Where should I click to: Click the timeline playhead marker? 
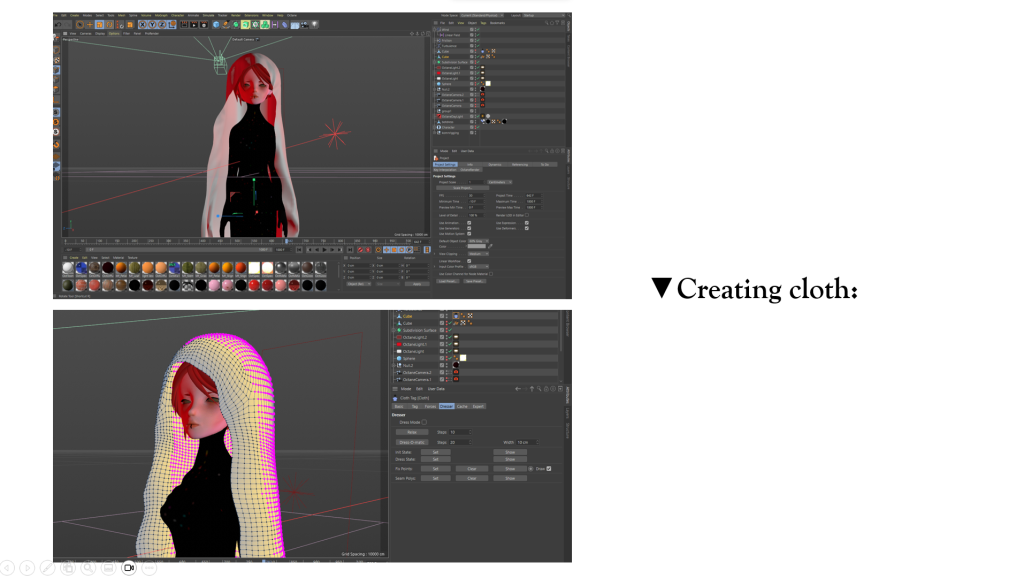(x=287, y=241)
